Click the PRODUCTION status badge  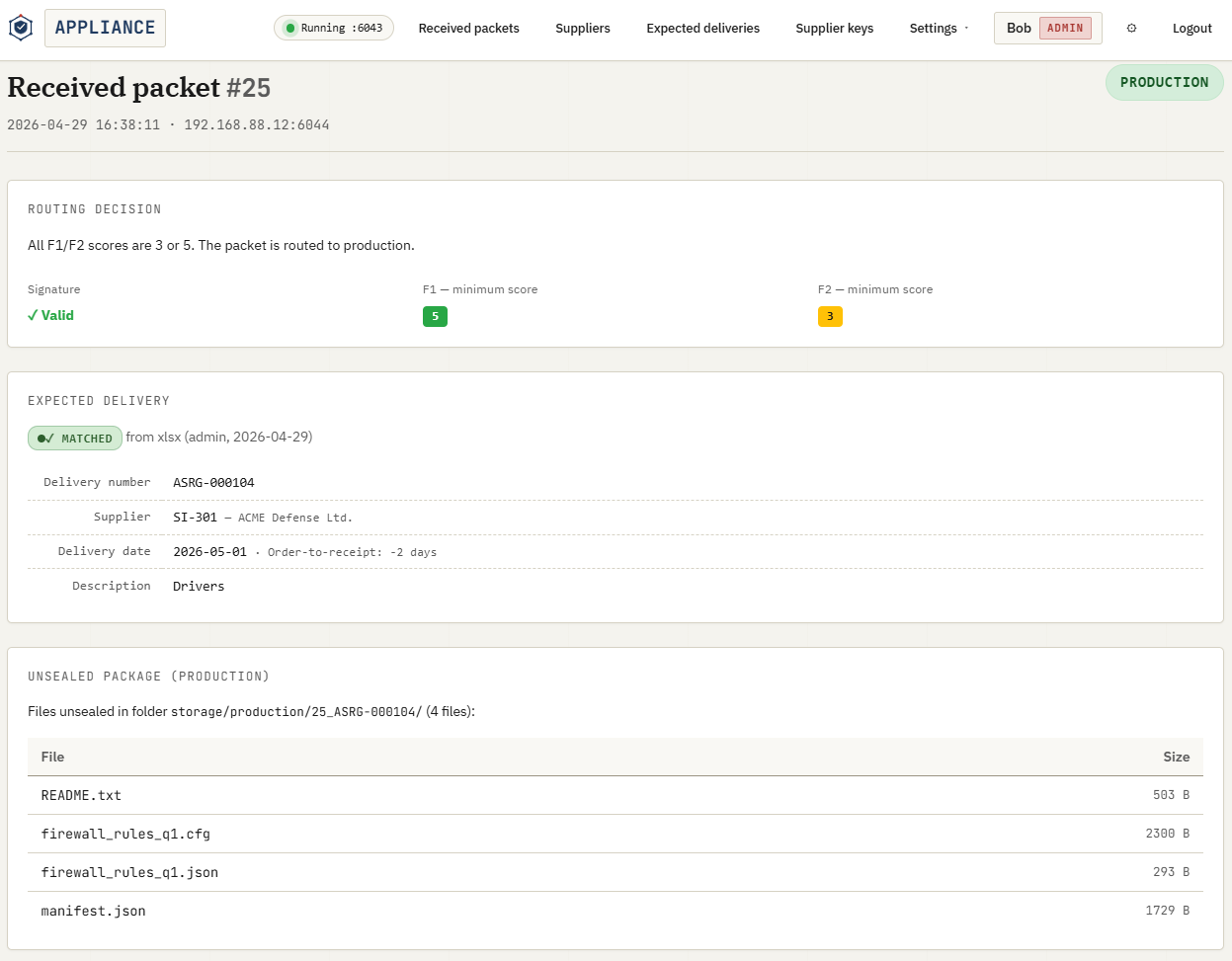[1164, 82]
